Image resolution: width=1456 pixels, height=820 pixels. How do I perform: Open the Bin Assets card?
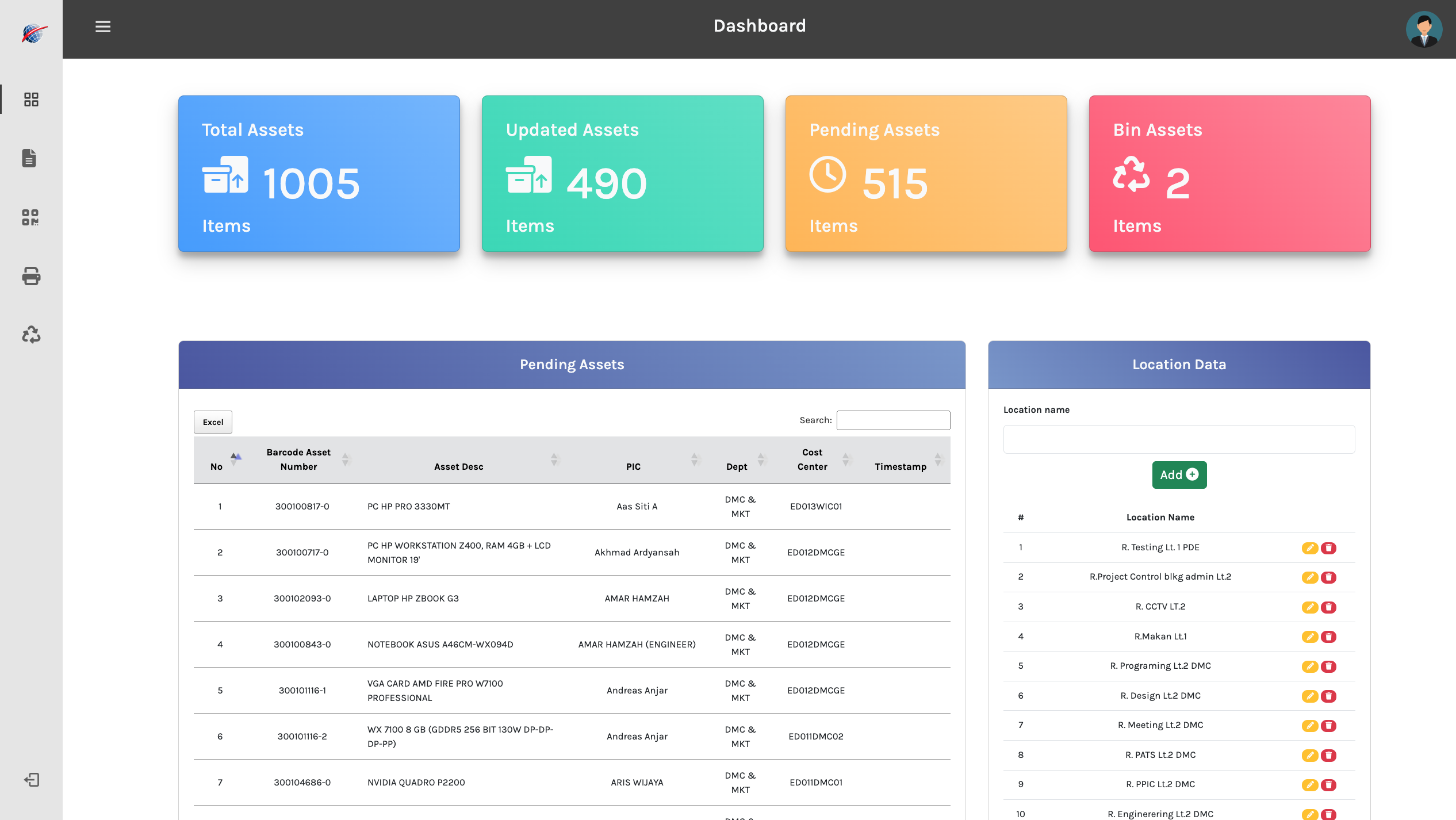[x=1230, y=174]
